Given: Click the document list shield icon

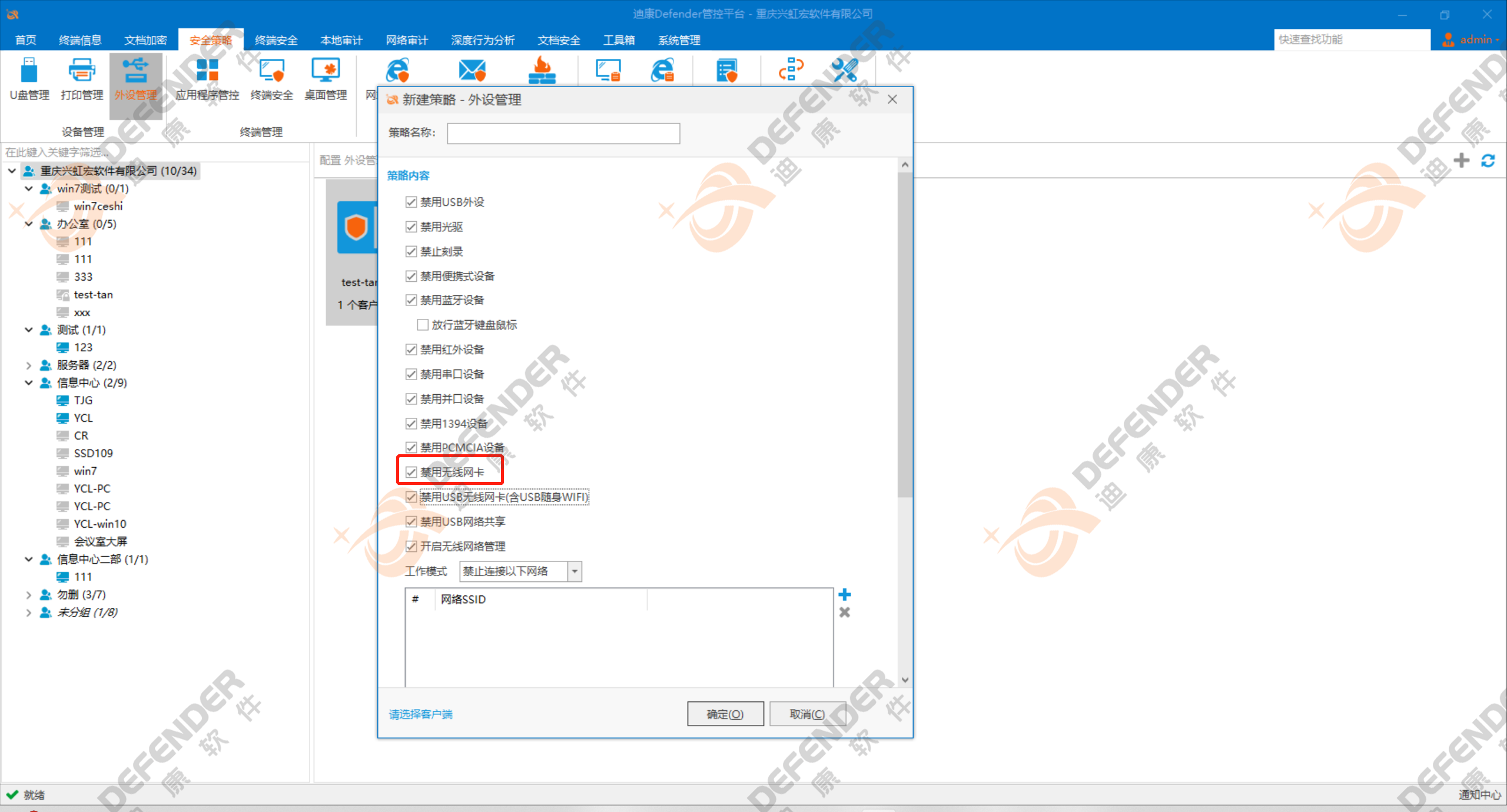Looking at the screenshot, I should 727,71.
